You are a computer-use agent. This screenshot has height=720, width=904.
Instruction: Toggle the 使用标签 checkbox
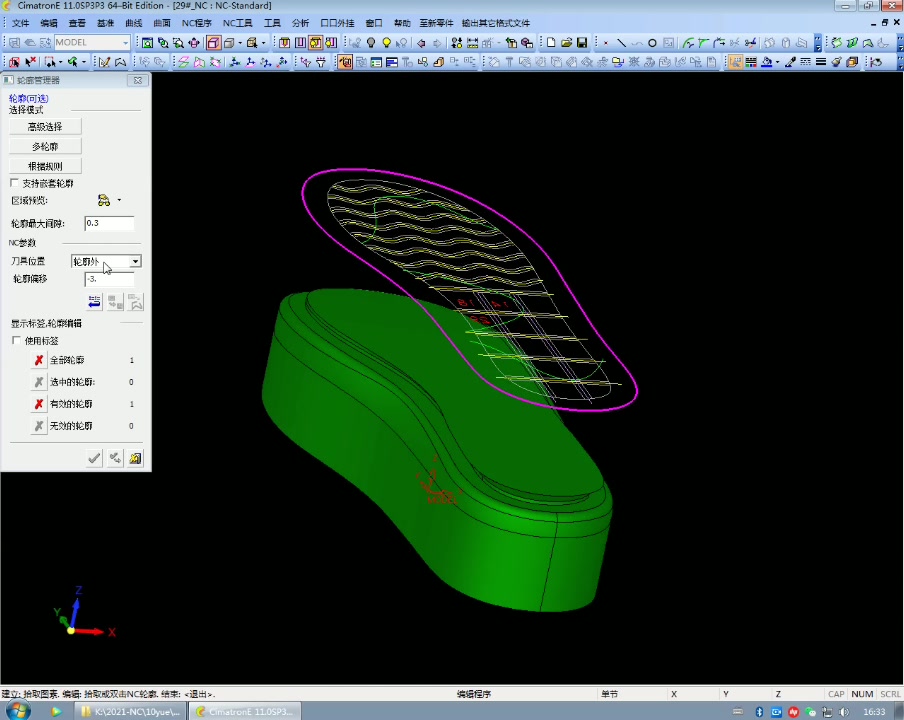click(x=15, y=341)
